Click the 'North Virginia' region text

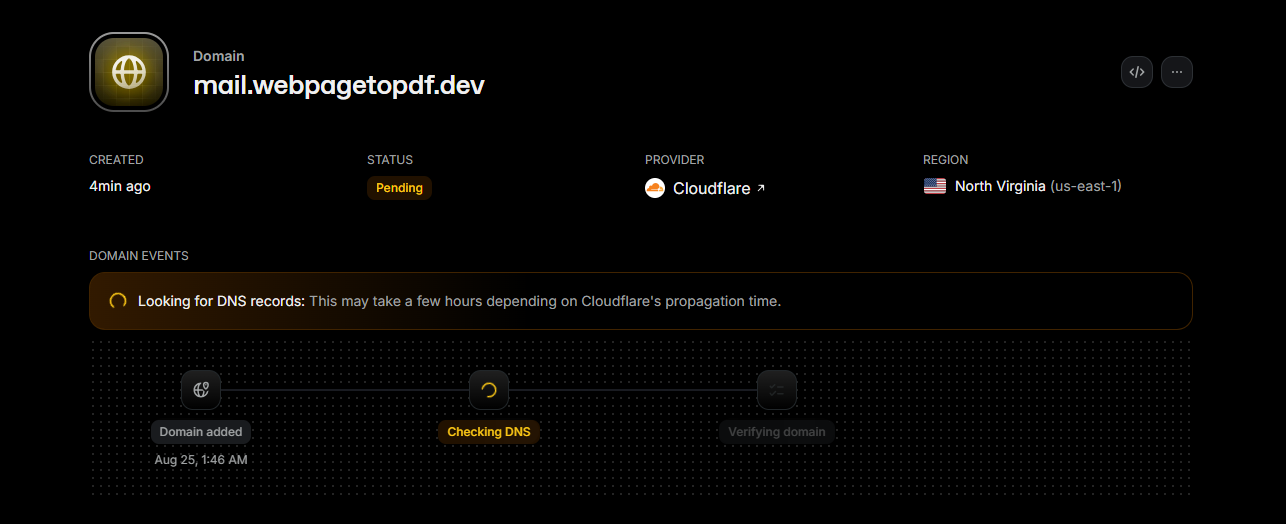point(1000,186)
